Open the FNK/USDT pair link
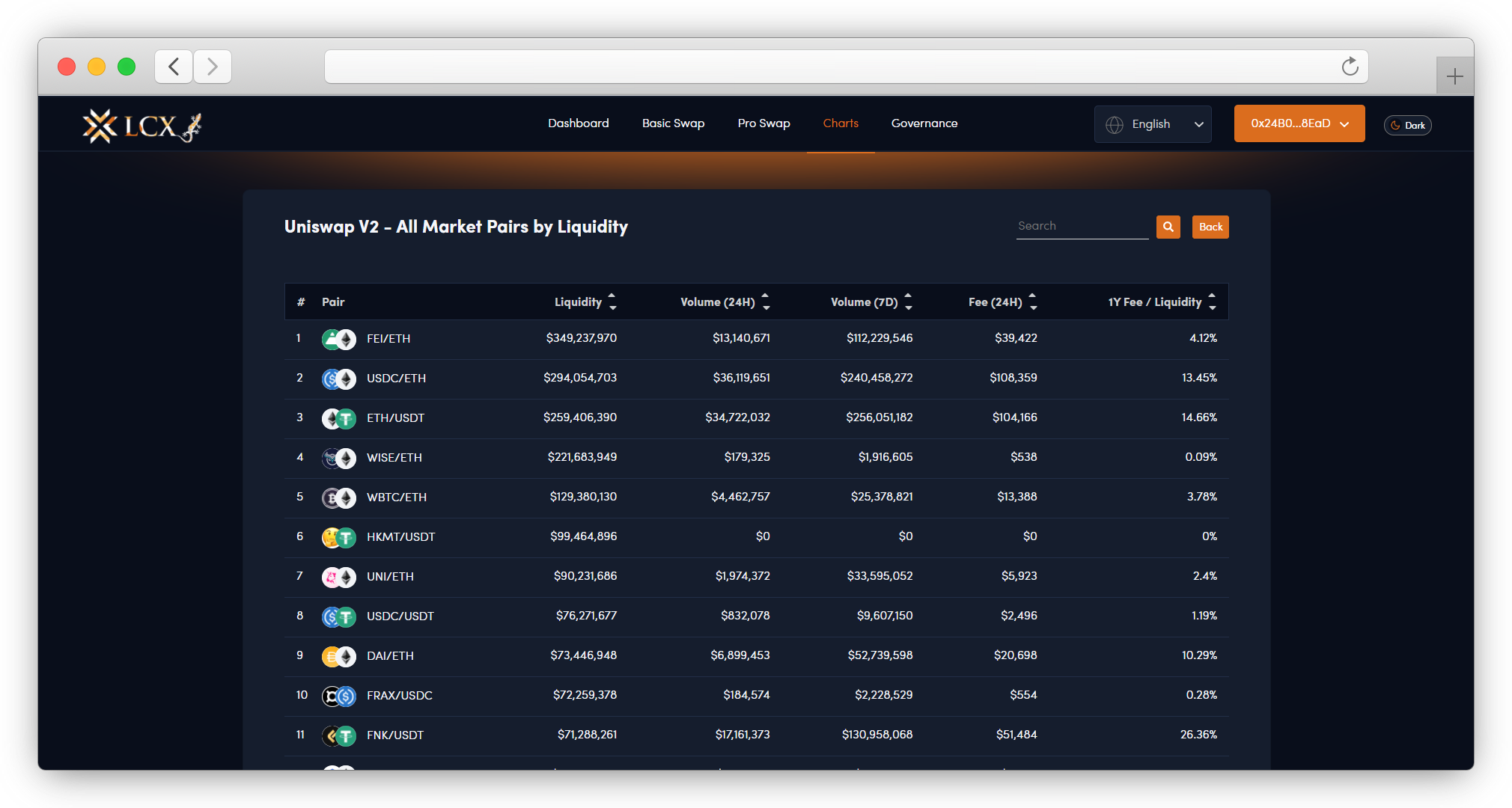The height and width of the screenshot is (808, 1512). pyautogui.click(x=395, y=735)
